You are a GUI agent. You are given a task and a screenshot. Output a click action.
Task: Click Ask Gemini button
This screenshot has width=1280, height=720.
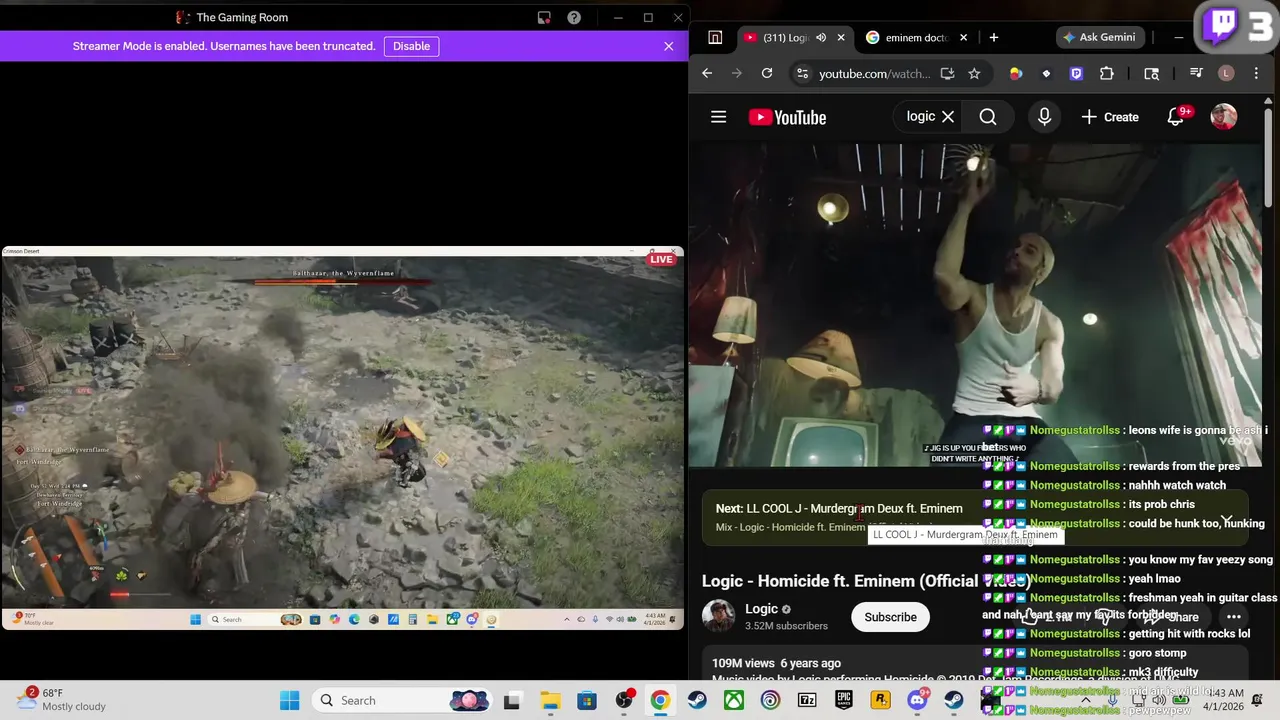pyautogui.click(x=1099, y=37)
